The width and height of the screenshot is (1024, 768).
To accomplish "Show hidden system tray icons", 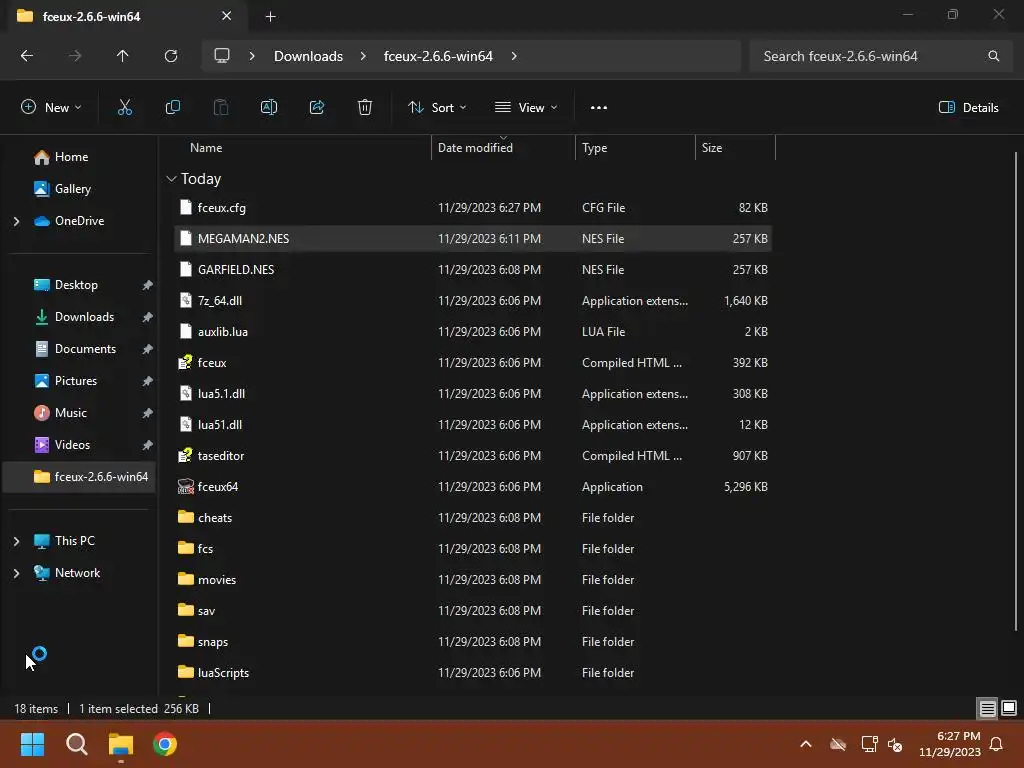I will 806,744.
